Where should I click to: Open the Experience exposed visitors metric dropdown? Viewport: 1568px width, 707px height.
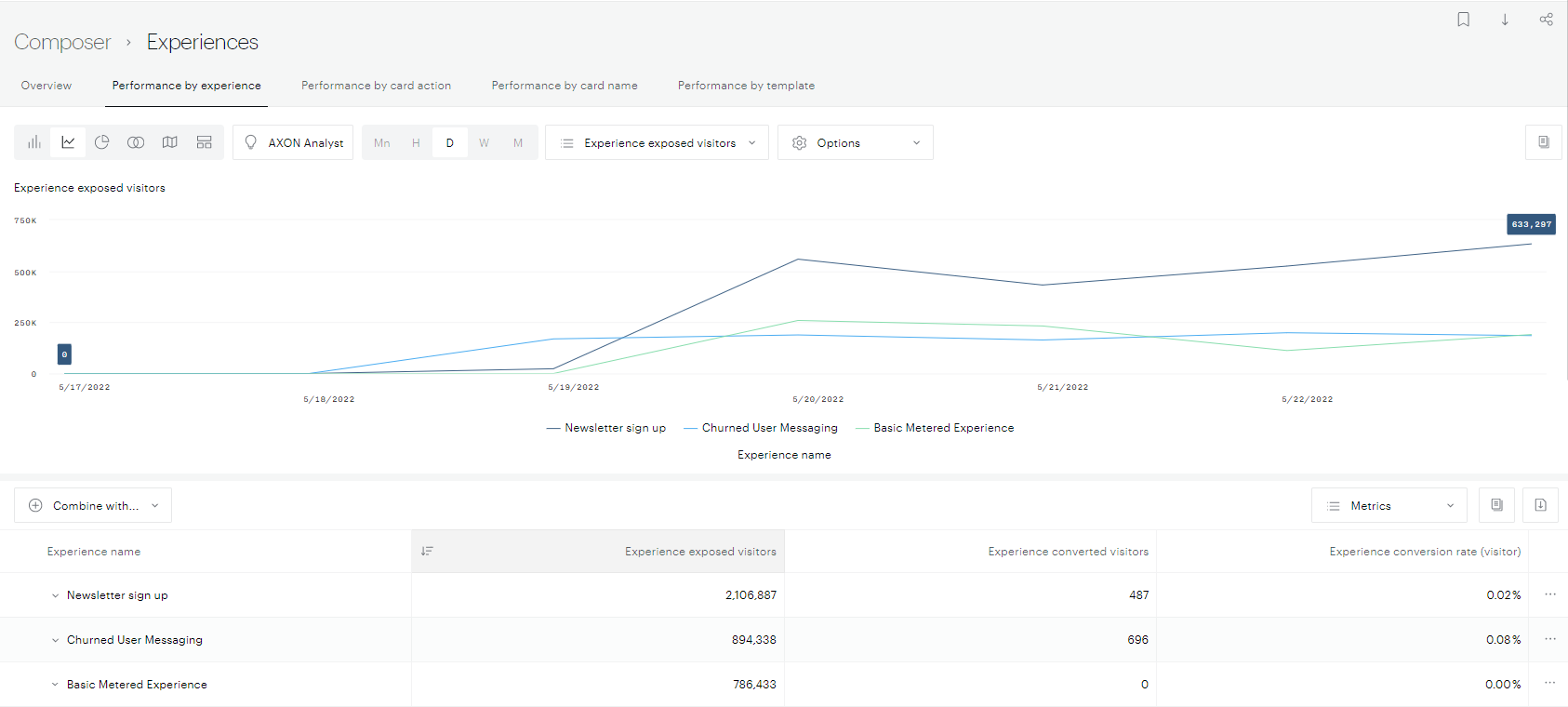pyautogui.click(x=657, y=143)
